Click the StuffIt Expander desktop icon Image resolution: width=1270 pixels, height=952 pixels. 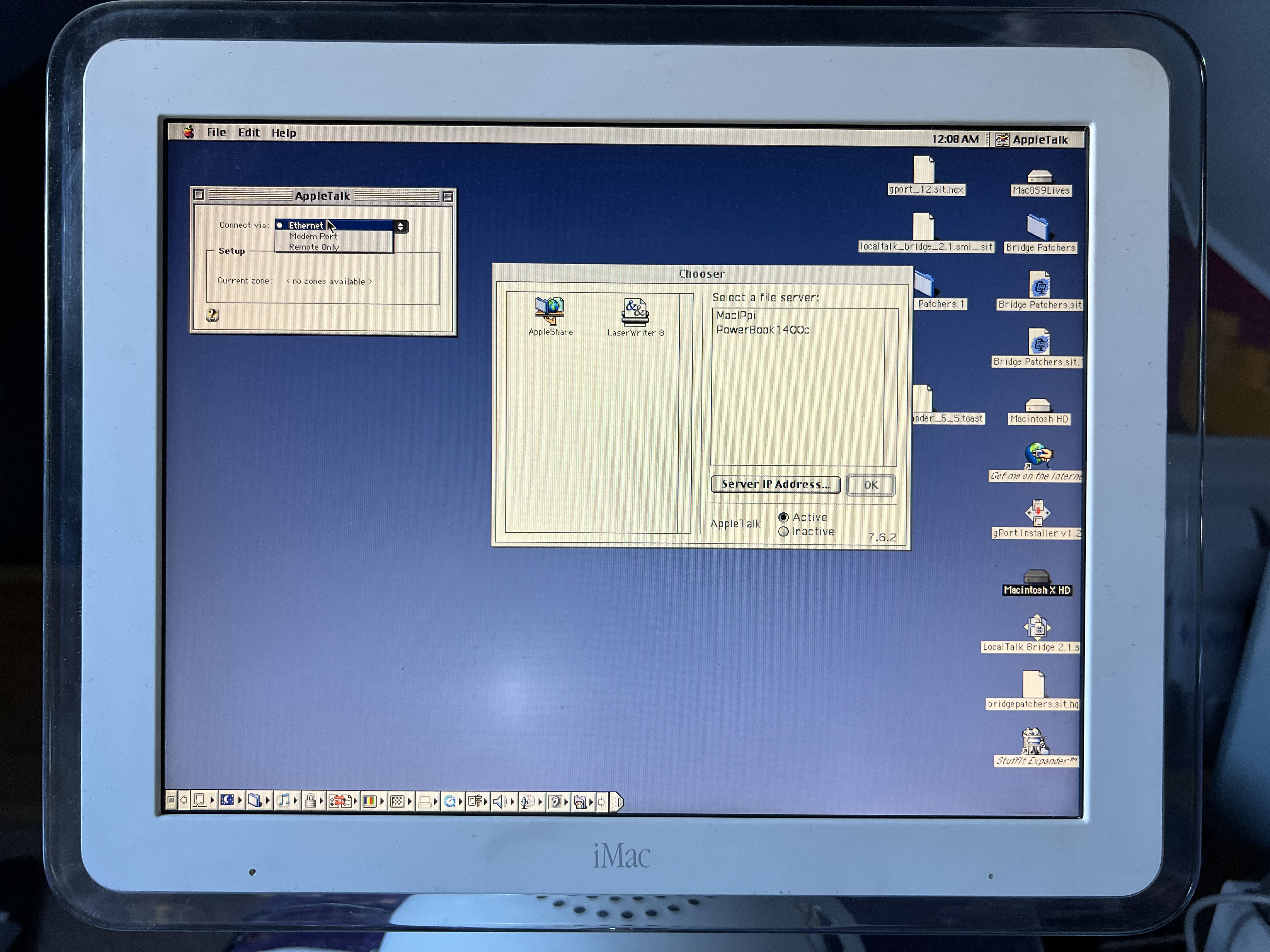pyautogui.click(x=1035, y=743)
